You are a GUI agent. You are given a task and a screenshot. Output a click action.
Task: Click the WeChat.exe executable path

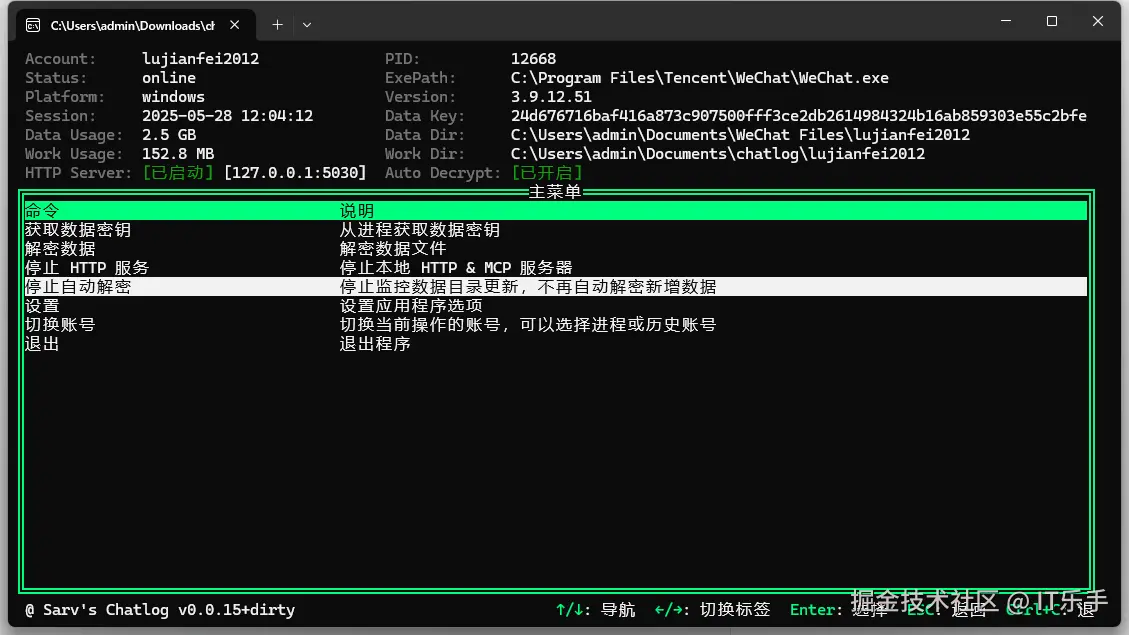pyautogui.click(x=699, y=78)
